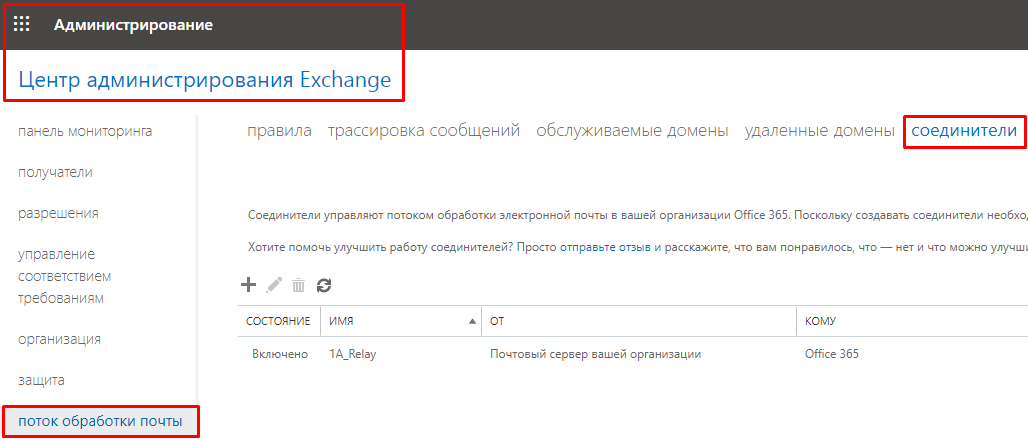Sort by the ИМЯ column arrow
Screen dimensions: 1028x439
[x=472, y=321]
